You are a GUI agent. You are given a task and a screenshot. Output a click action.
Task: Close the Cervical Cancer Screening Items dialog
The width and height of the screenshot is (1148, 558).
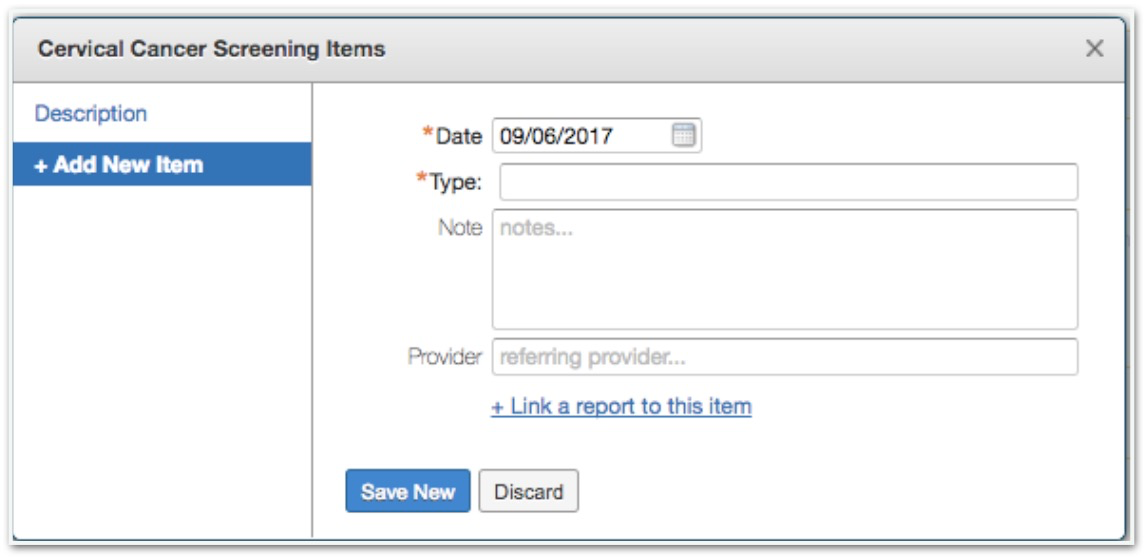tap(1095, 49)
